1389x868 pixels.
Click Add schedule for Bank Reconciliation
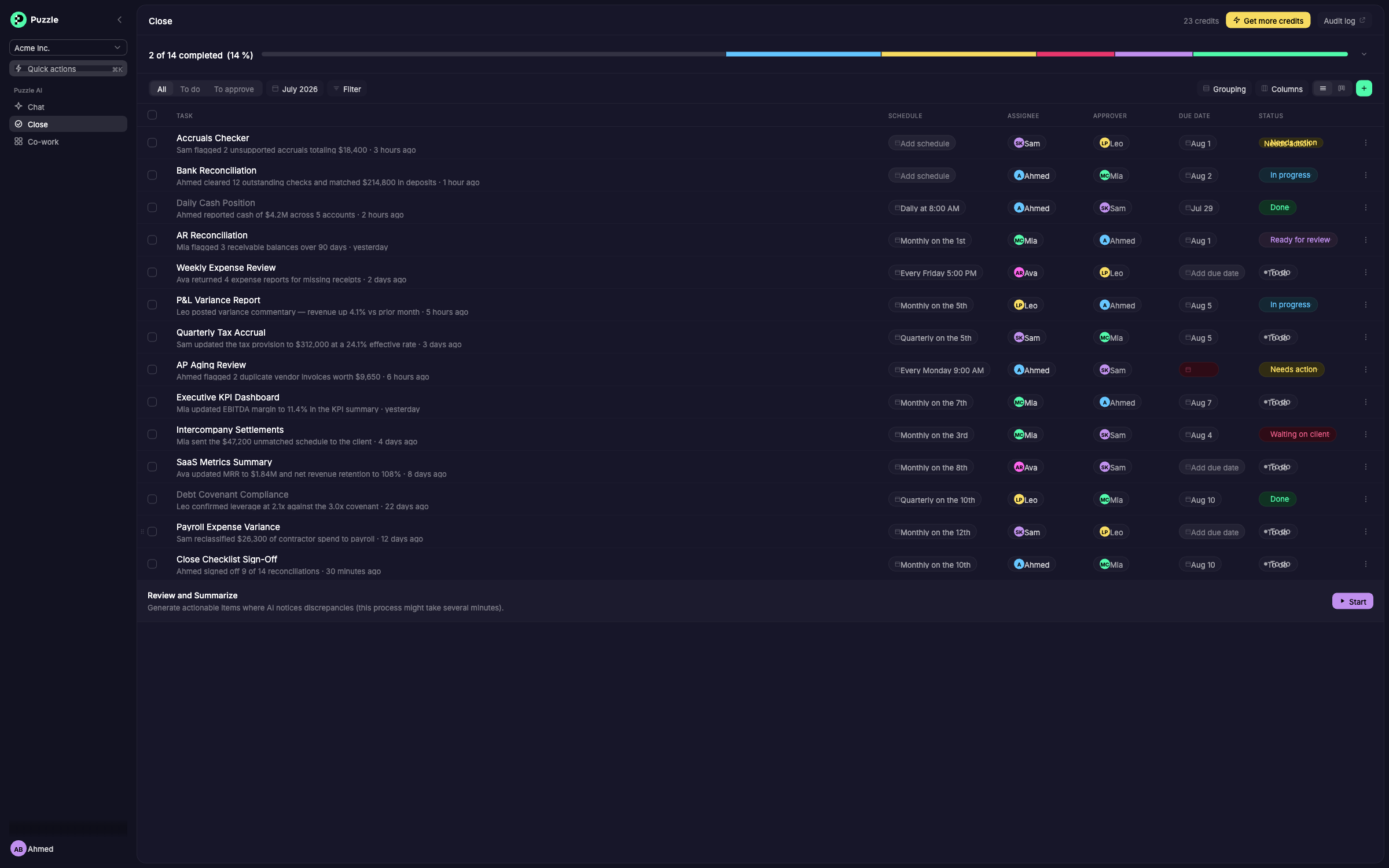(922, 176)
